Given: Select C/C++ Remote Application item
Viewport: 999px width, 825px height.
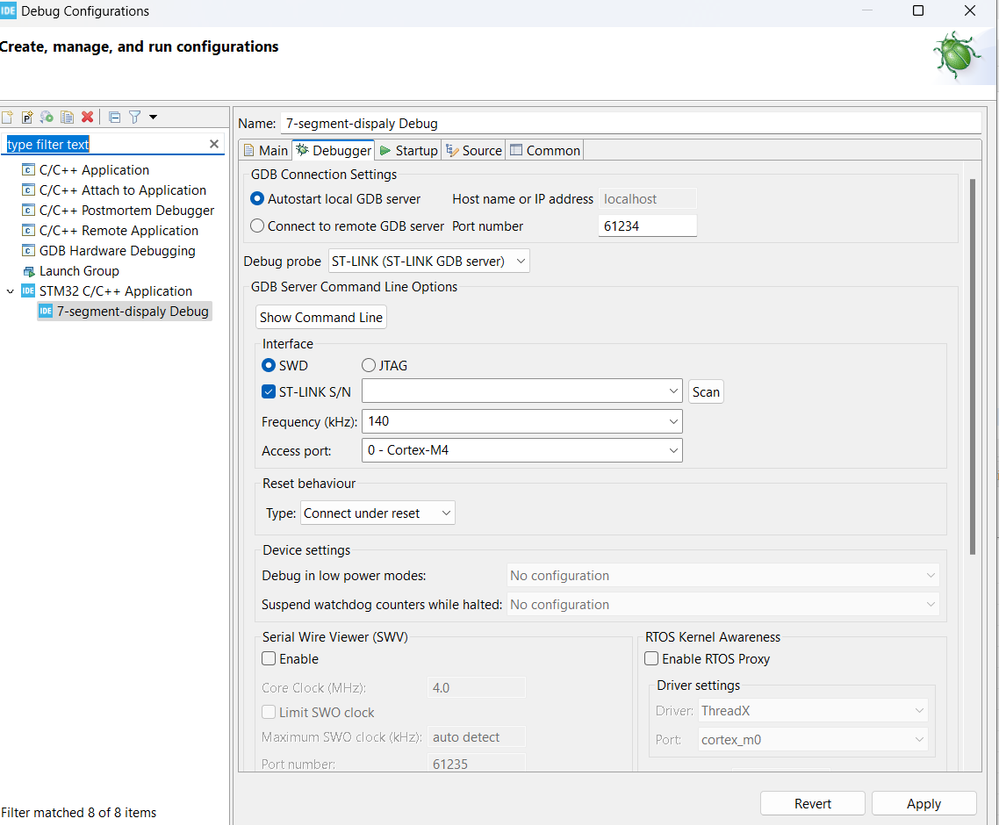Looking at the screenshot, I should 110,231.
